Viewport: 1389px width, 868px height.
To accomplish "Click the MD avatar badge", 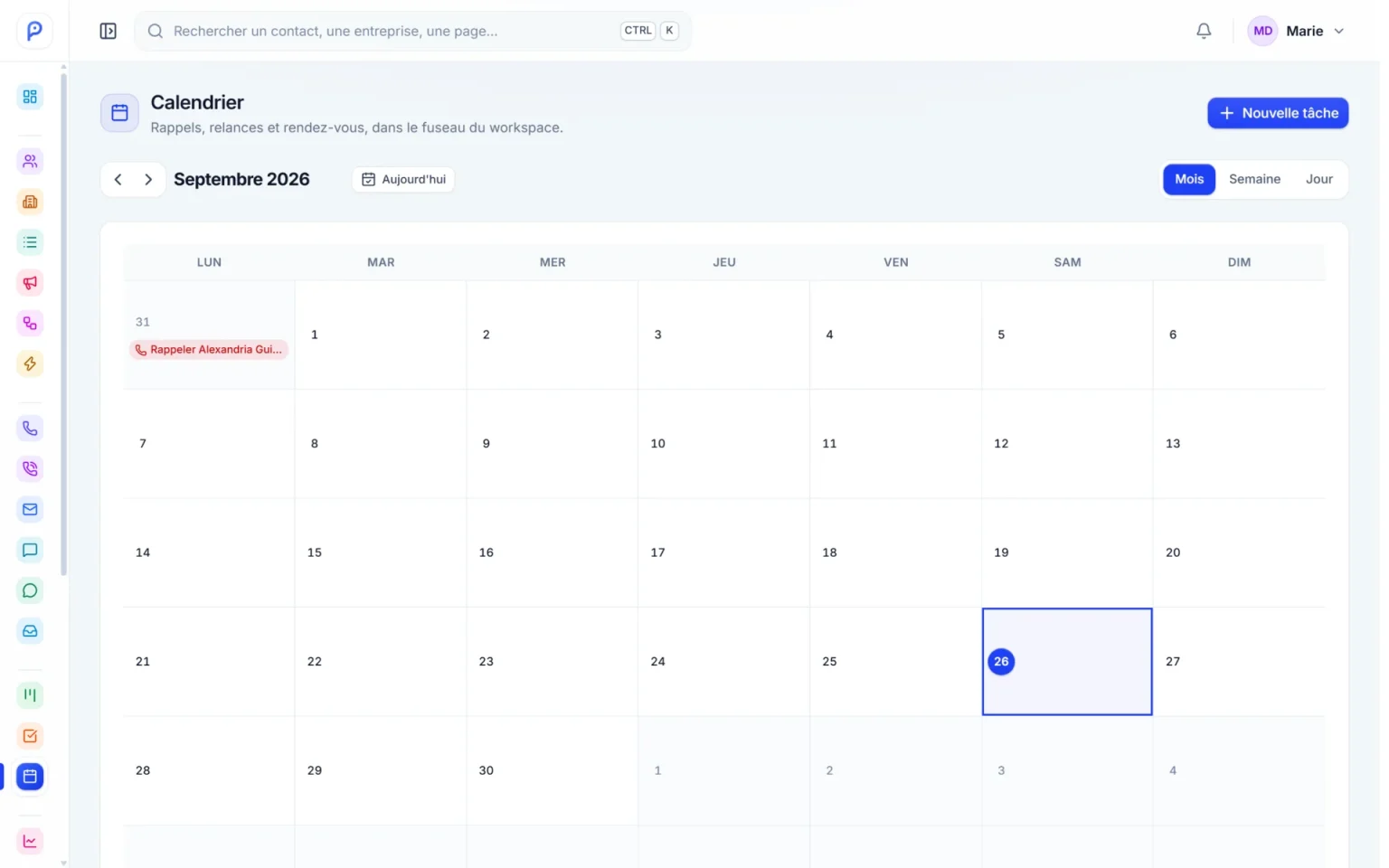I will point(1262,31).
